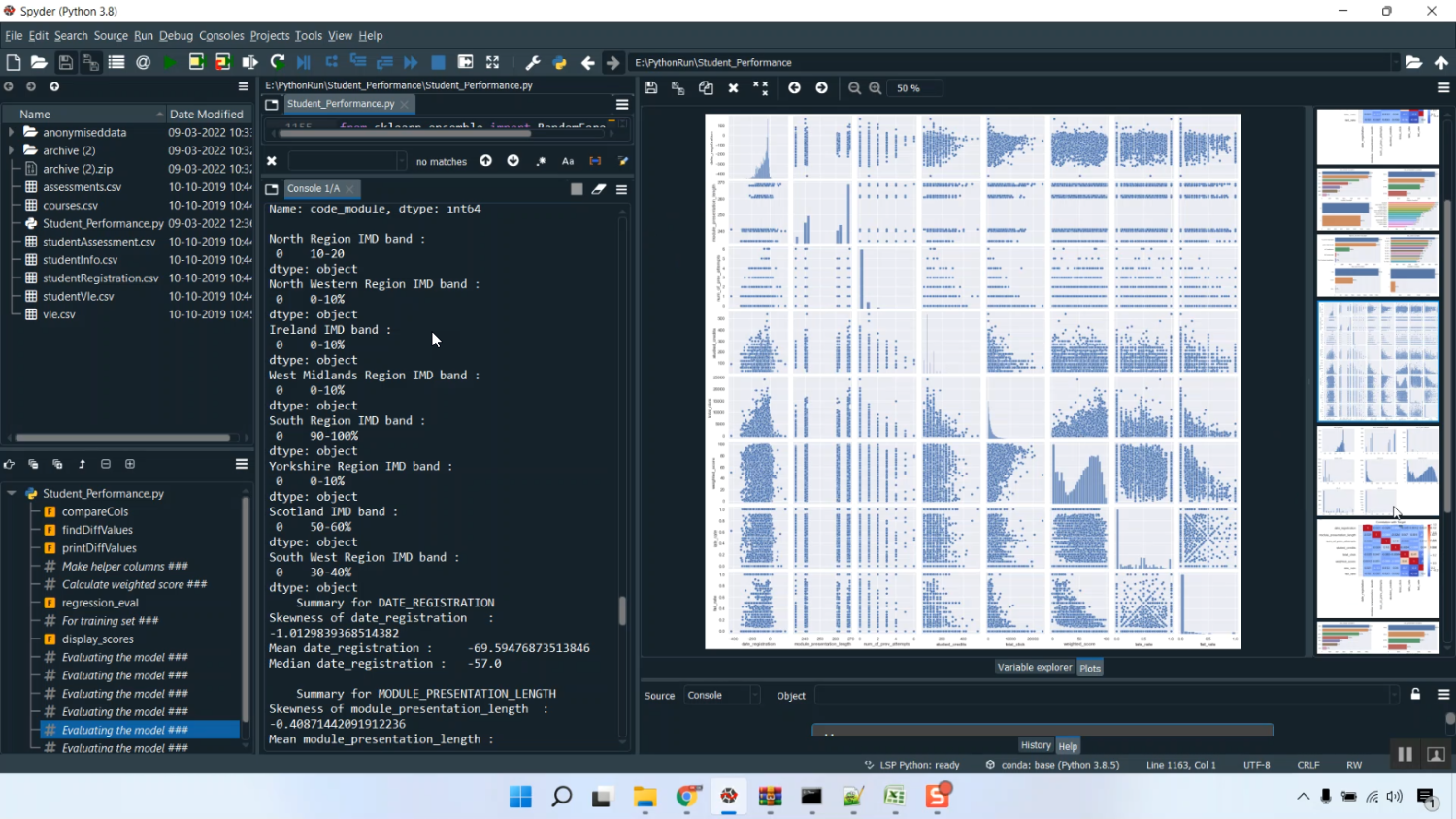
Task: Switch to Variable explorer tab
Action: click(1034, 668)
